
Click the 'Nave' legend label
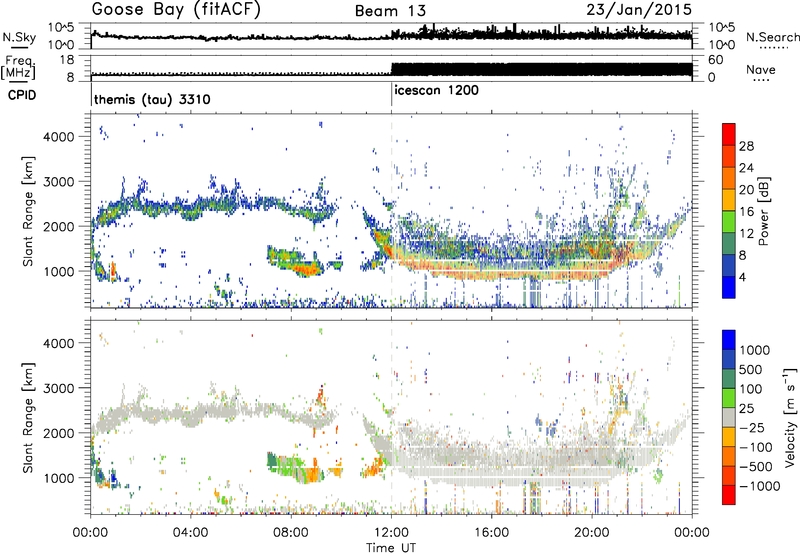760,70
